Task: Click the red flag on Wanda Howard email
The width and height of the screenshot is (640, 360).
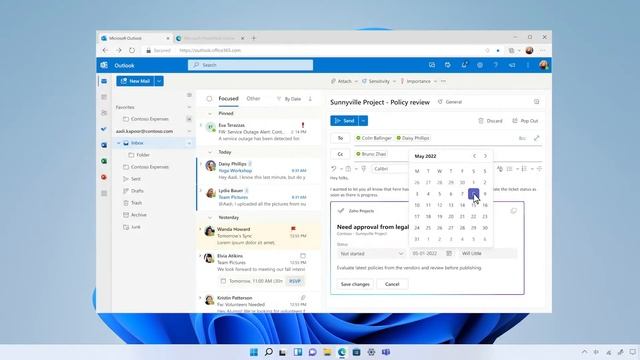Action: (293, 229)
